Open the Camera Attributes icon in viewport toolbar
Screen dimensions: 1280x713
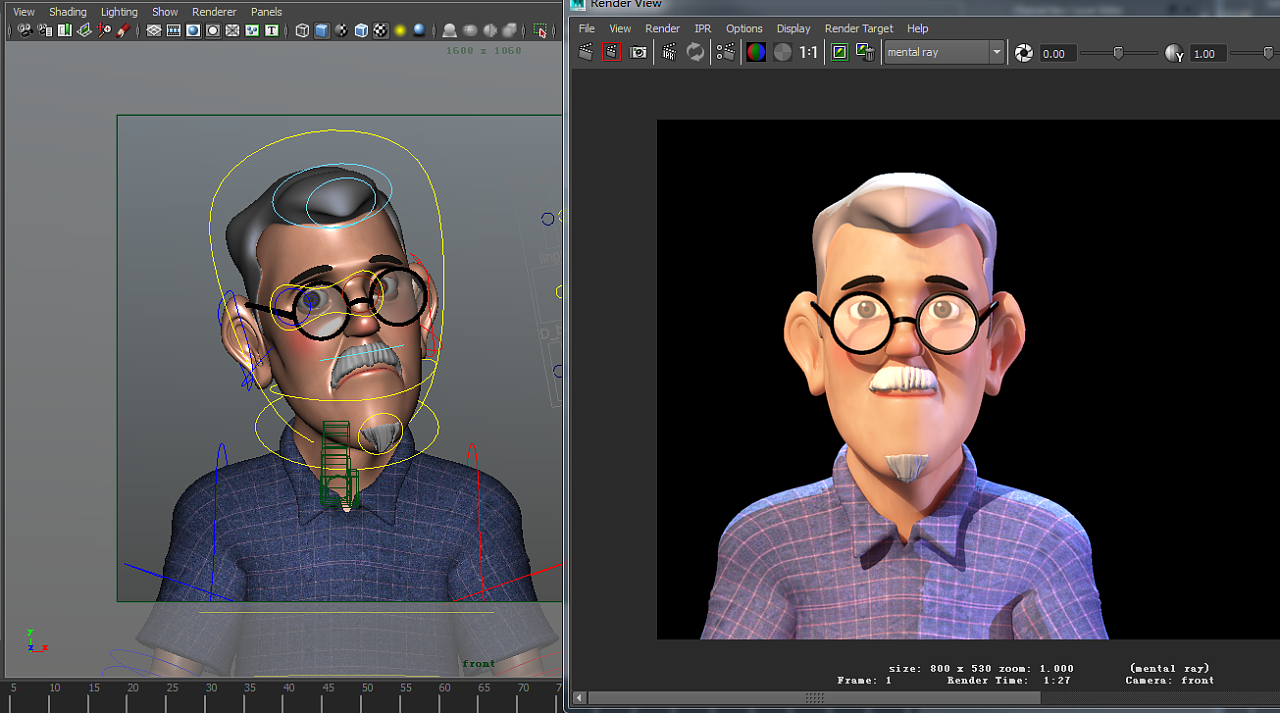(x=45, y=31)
